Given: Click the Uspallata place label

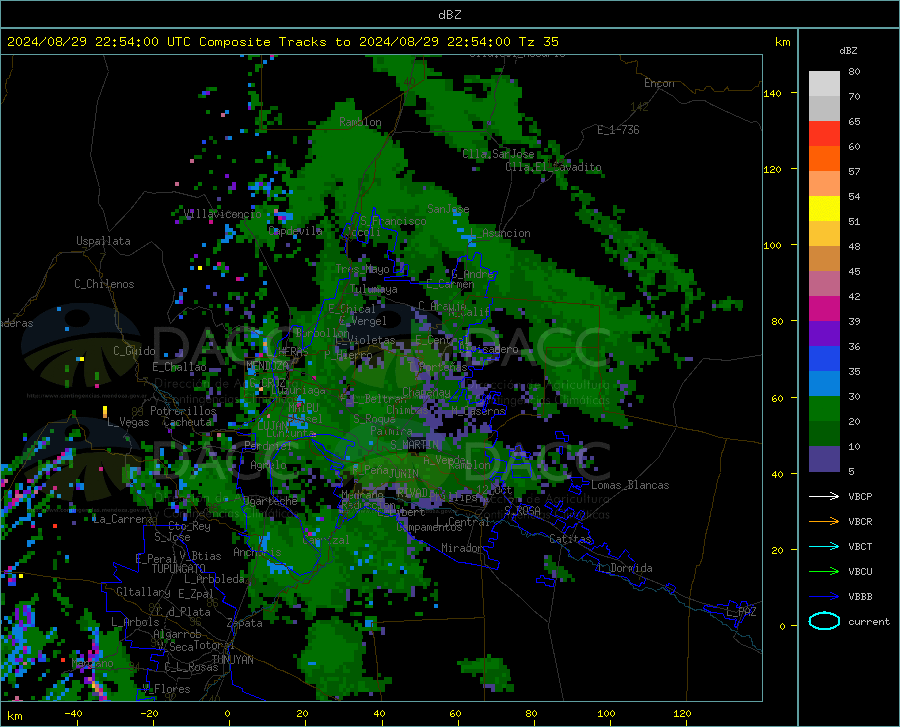Looking at the screenshot, I should 103,241.
